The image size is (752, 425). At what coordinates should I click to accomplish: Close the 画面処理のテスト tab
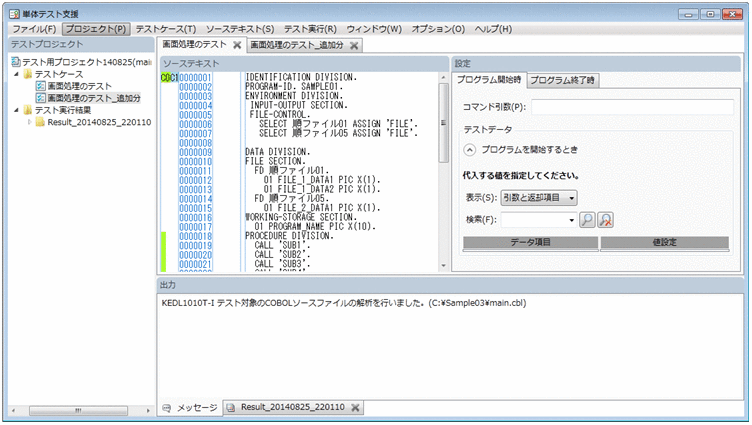[x=237, y=45]
